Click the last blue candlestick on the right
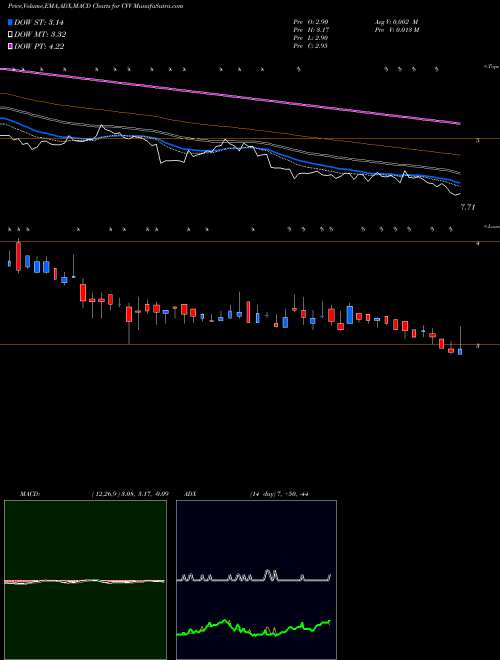The image size is (500, 660). click(x=460, y=351)
